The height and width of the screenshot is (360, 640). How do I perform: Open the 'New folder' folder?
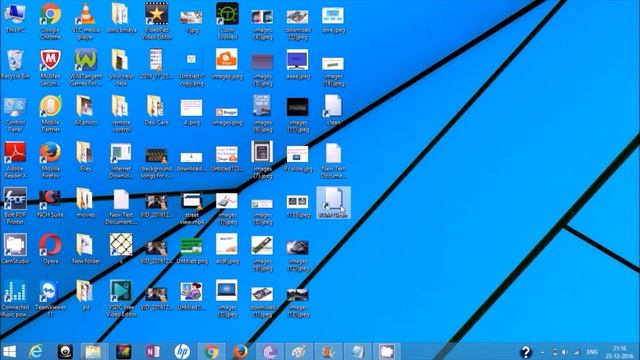click(x=86, y=249)
